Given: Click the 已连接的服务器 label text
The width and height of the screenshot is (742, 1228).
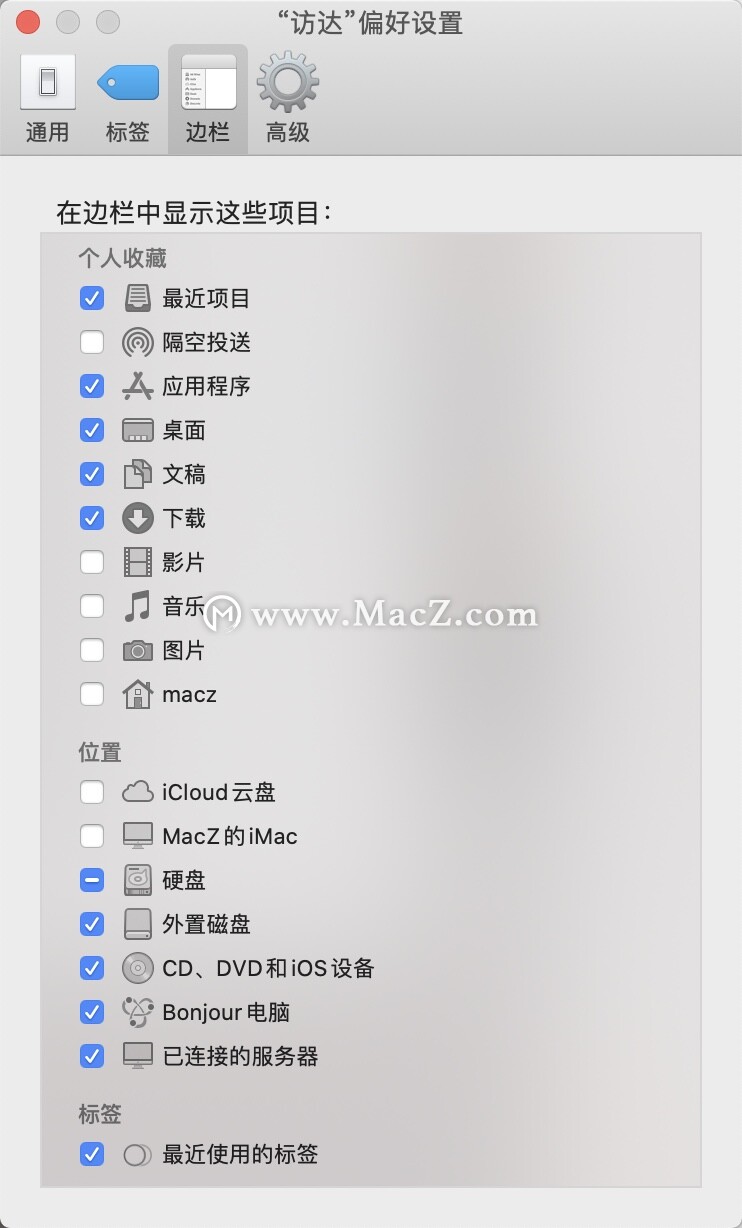Looking at the screenshot, I should (240, 1056).
